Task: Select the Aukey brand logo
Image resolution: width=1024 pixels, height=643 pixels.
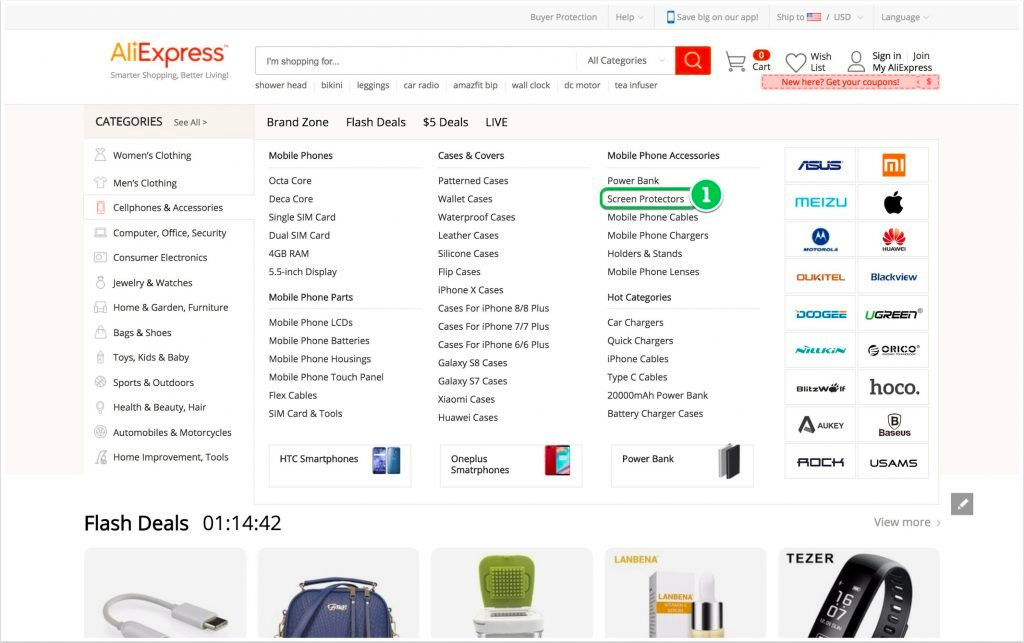Action: click(x=820, y=425)
